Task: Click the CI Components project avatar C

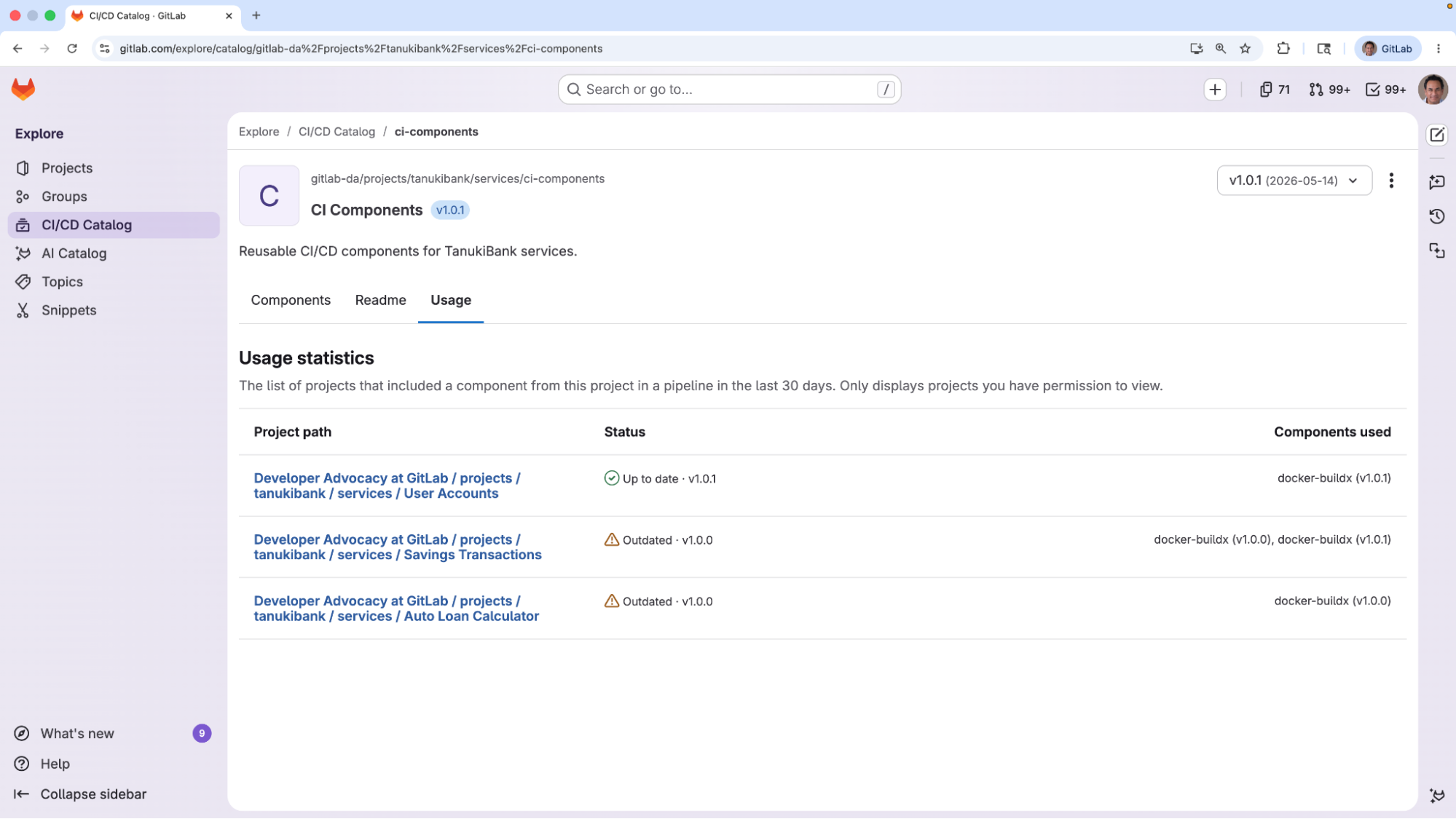Action: (x=269, y=196)
